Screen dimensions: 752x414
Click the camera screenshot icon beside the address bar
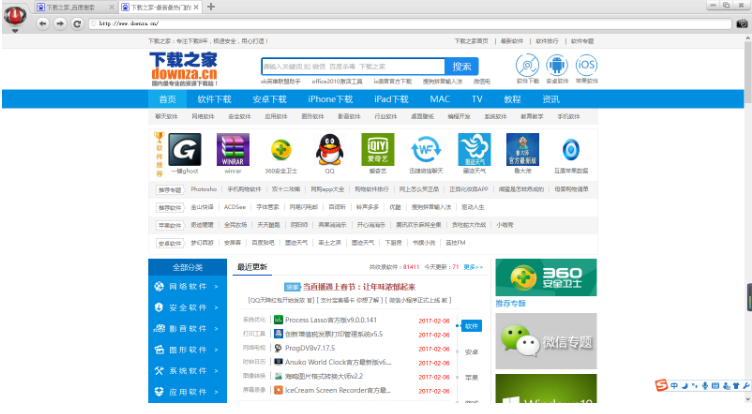point(742,24)
